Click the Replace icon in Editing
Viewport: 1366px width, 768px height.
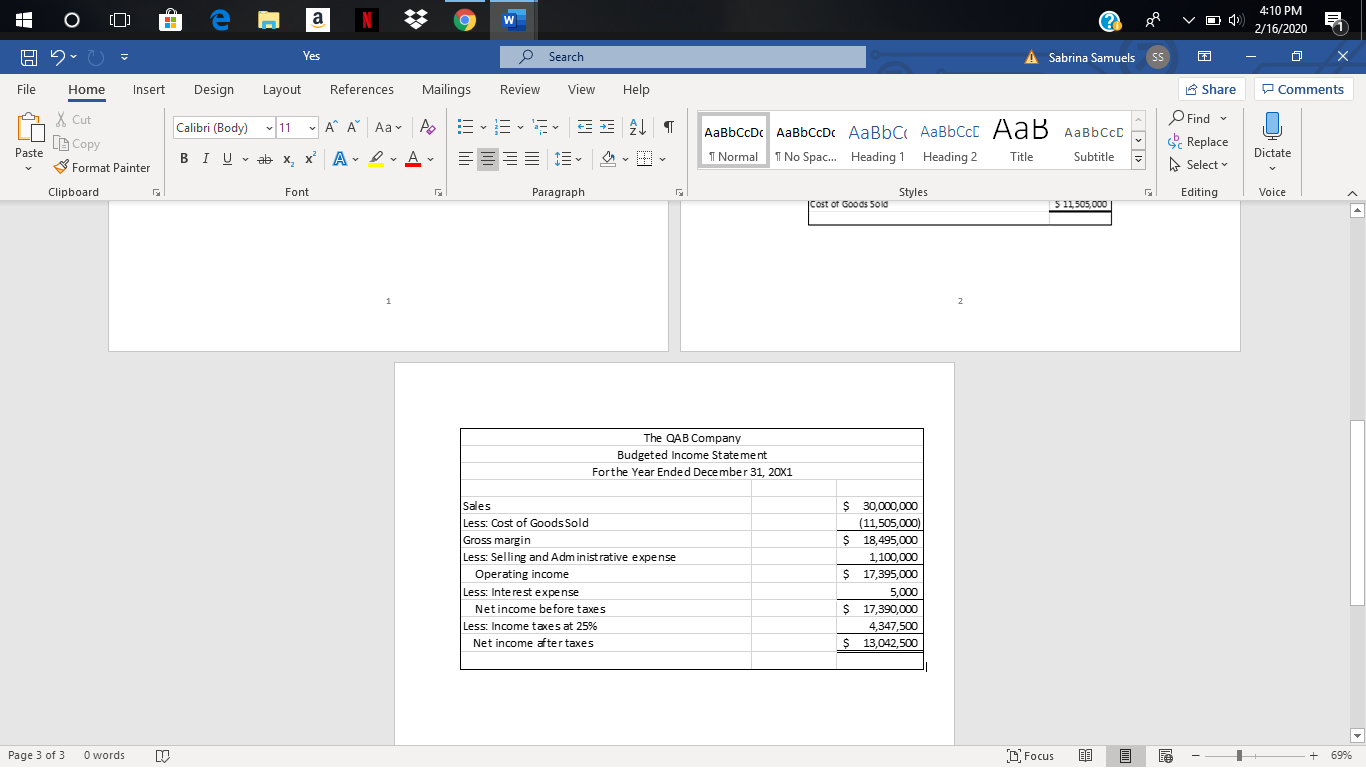[1176, 142]
